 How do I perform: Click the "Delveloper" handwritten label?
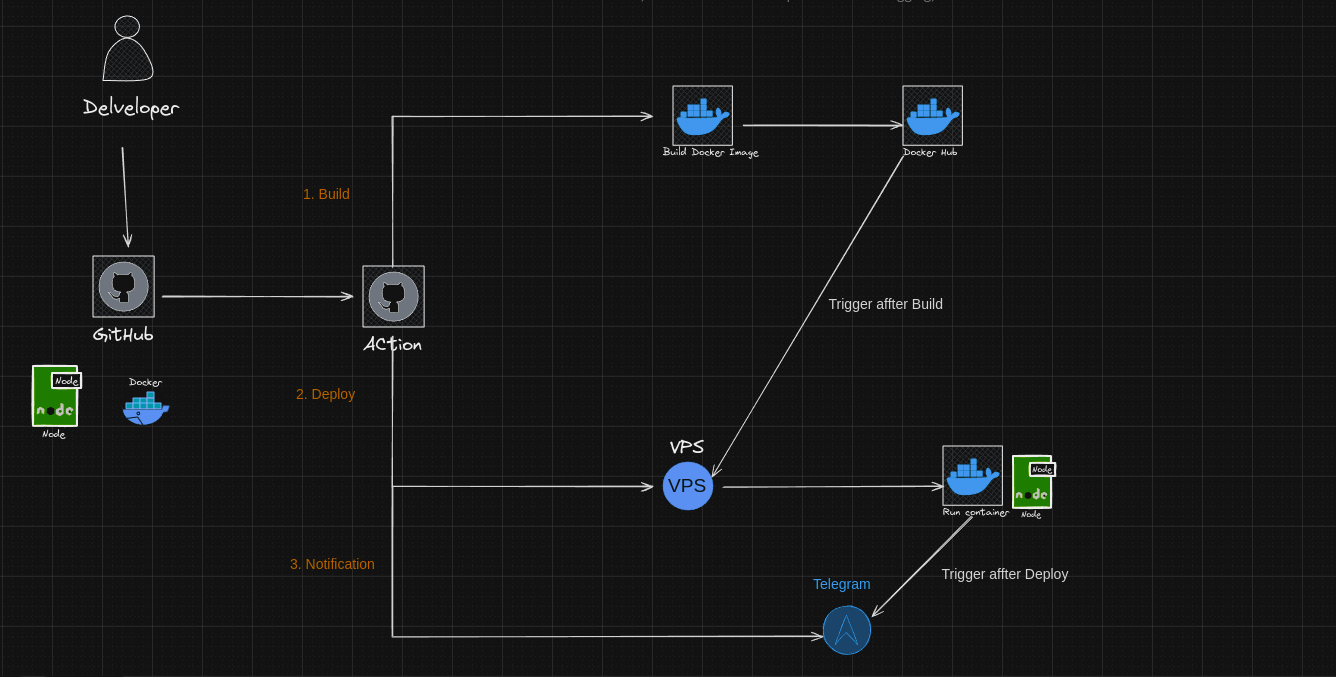[x=131, y=107]
